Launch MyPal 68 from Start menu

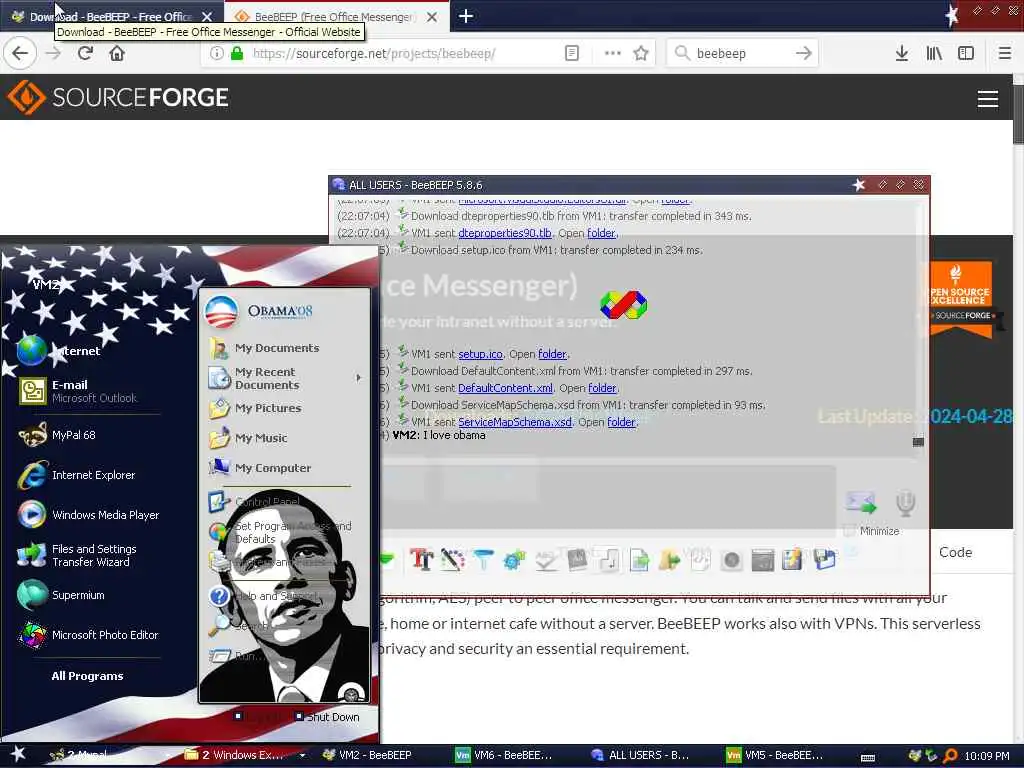73,435
